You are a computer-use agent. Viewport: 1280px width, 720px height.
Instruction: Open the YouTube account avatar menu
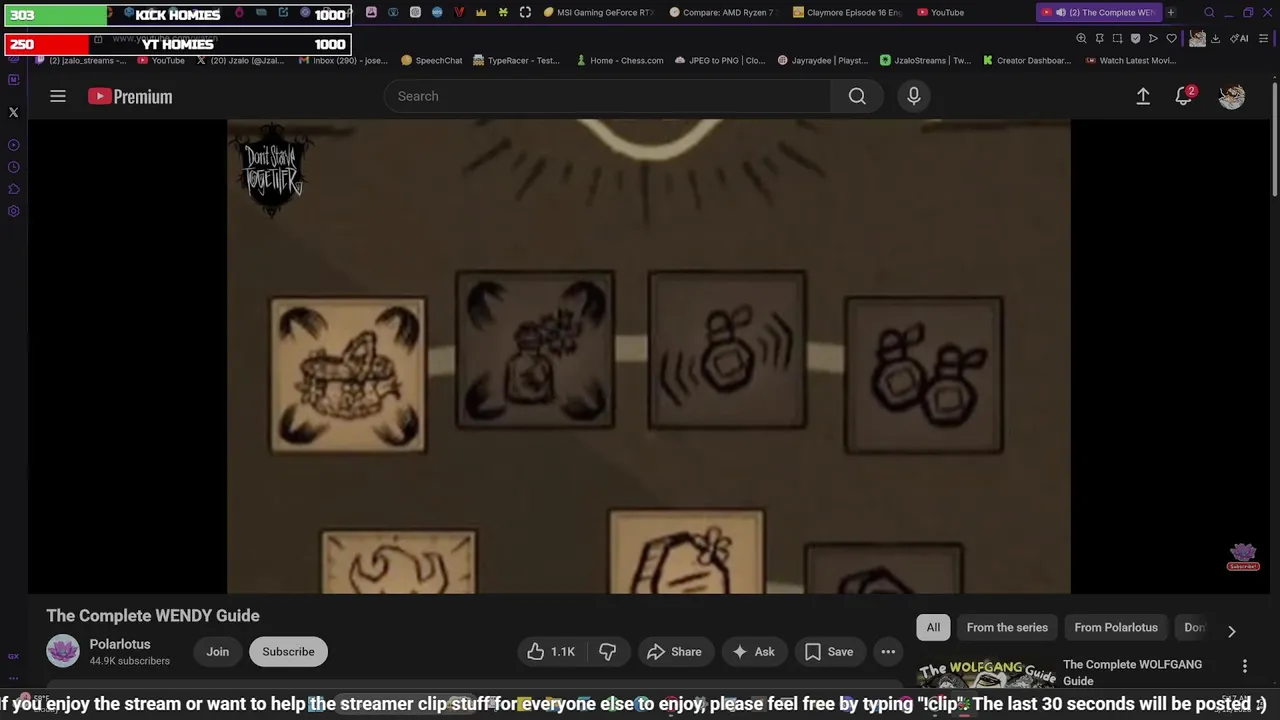point(1232,96)
